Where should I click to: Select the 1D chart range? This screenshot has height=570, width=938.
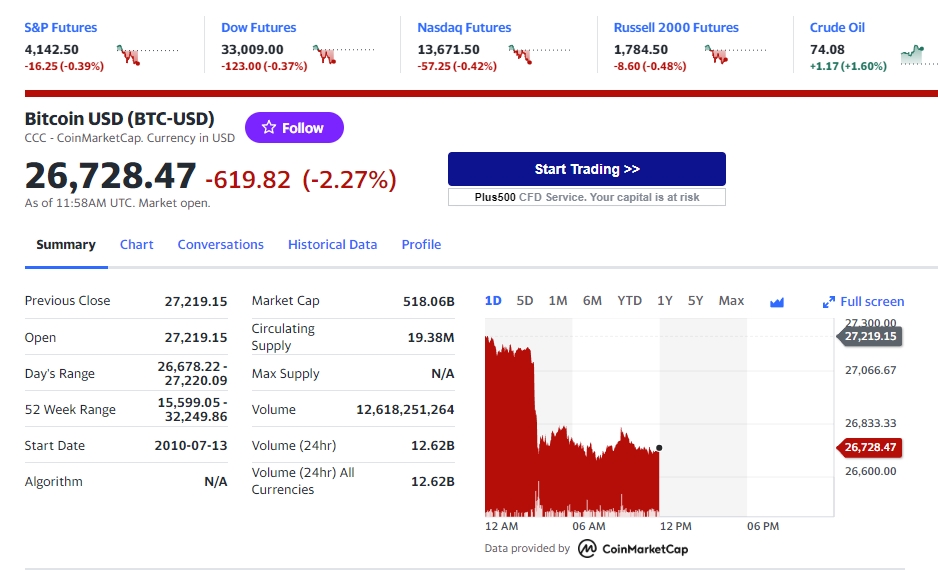tap(493, 301)
